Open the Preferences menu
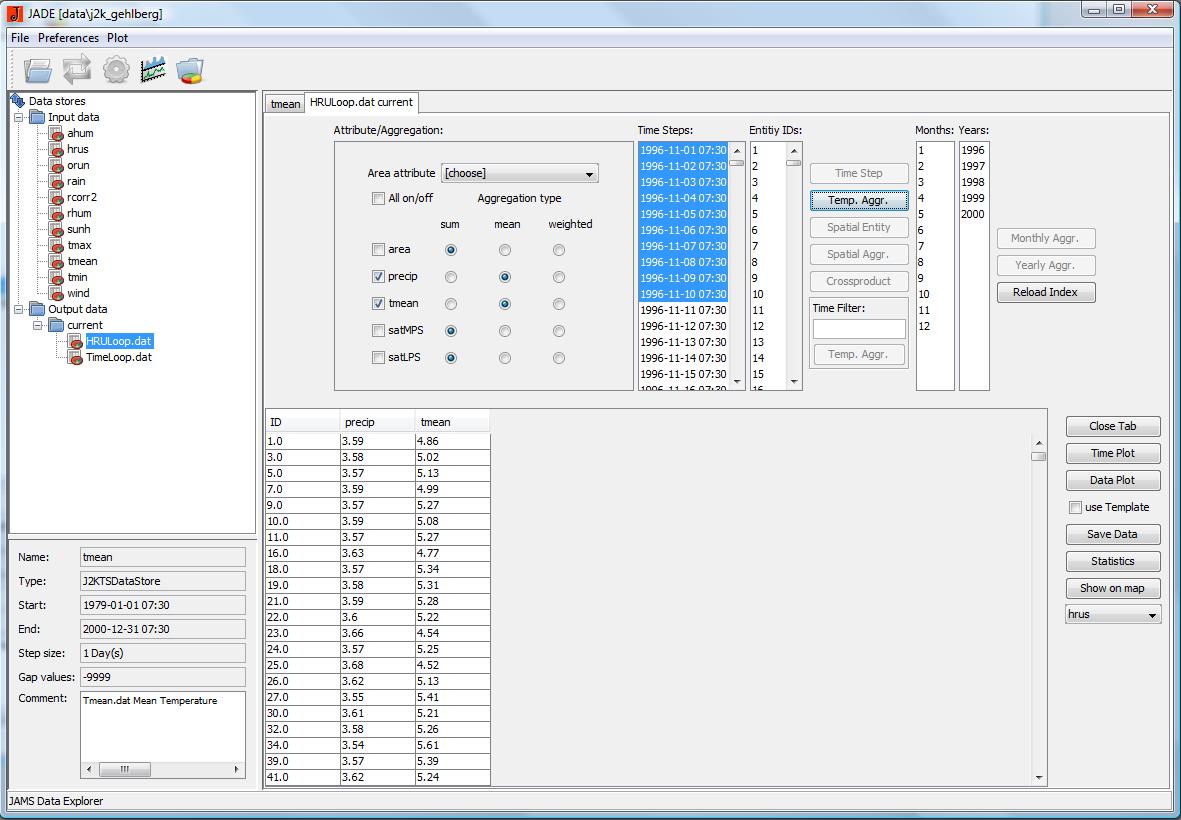1181x820 pixels. coord(68,38)
